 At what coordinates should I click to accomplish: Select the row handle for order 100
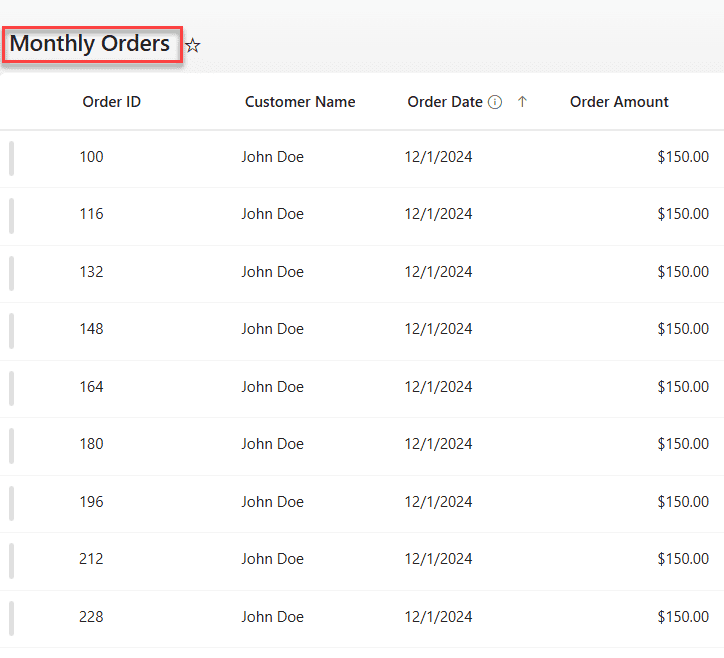tap(12, 158)
